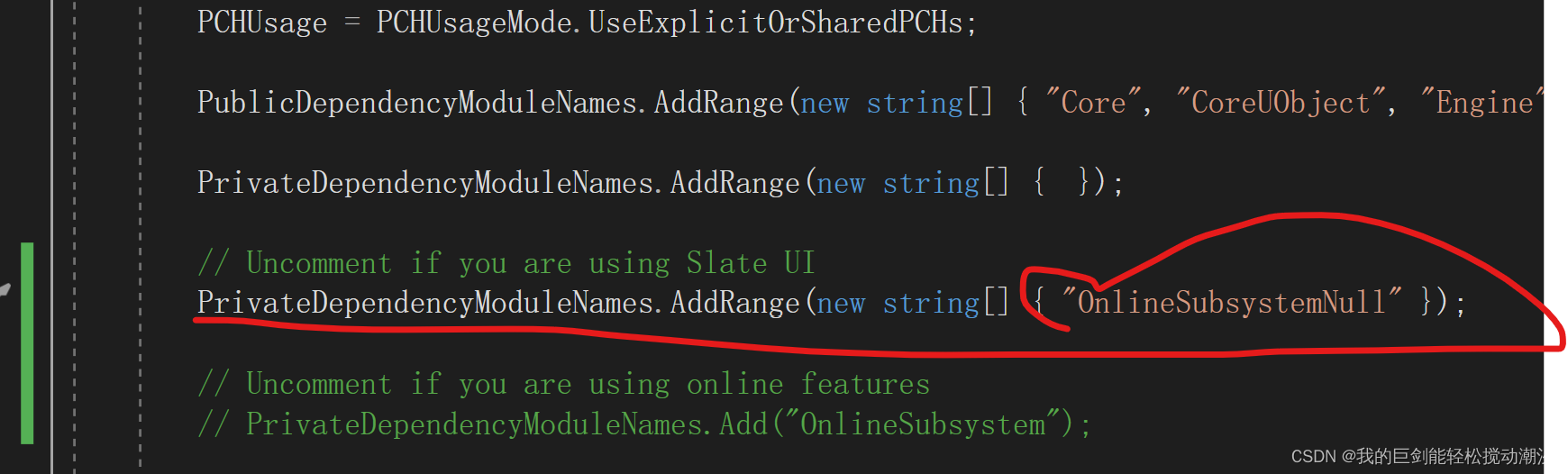Click the online features comment line

tap(563, 384)
